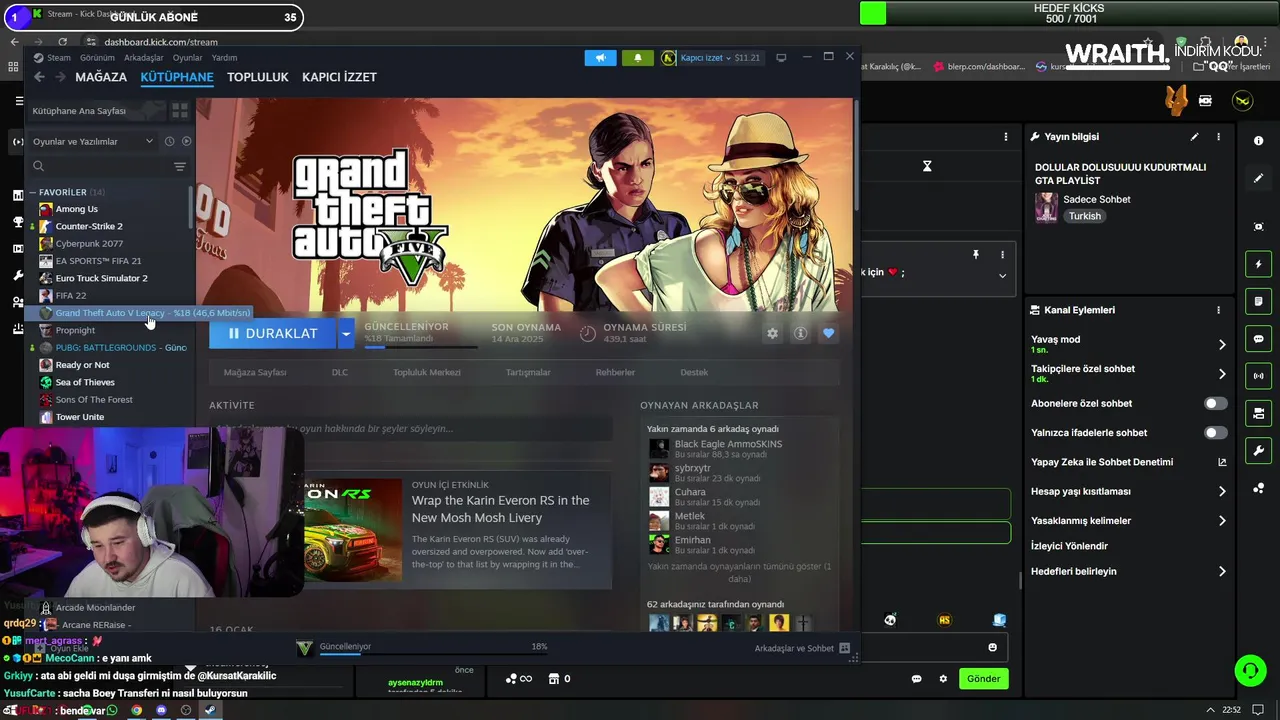Switch library to grid view icon
This screenshot has width=1280, height=720.
click(180, 110)
